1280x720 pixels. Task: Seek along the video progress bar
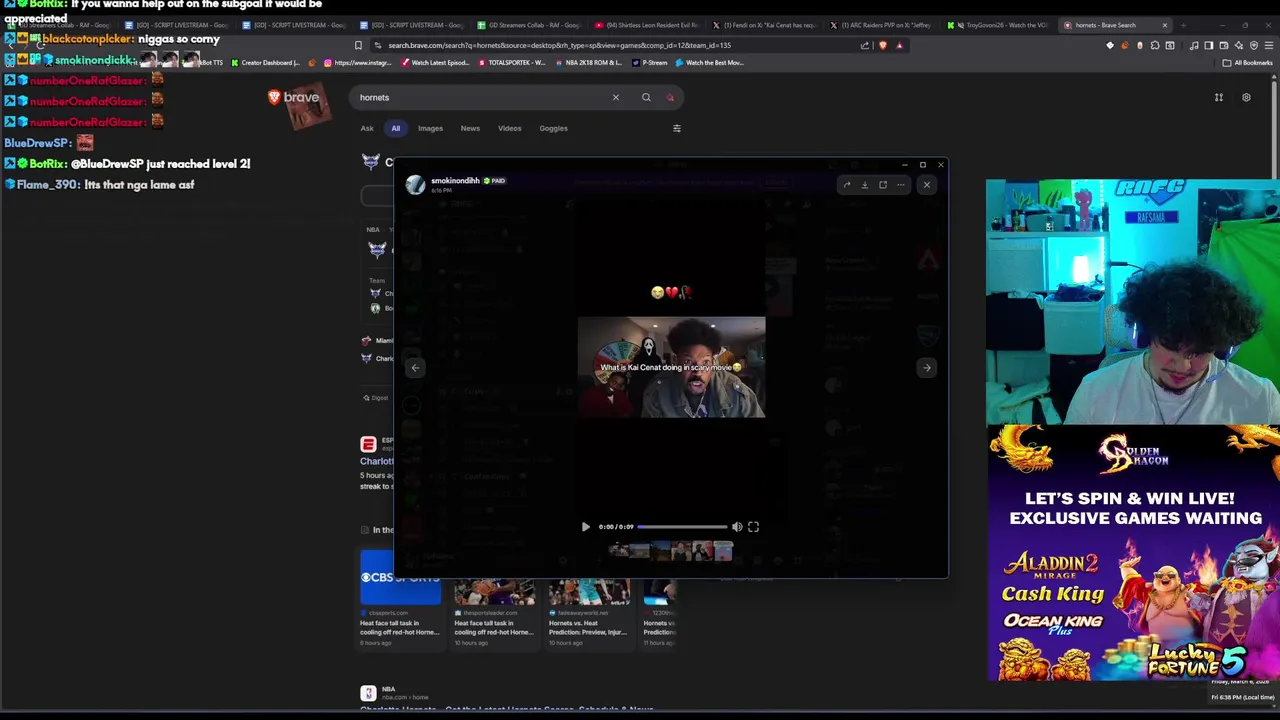(x=682, y=526)
